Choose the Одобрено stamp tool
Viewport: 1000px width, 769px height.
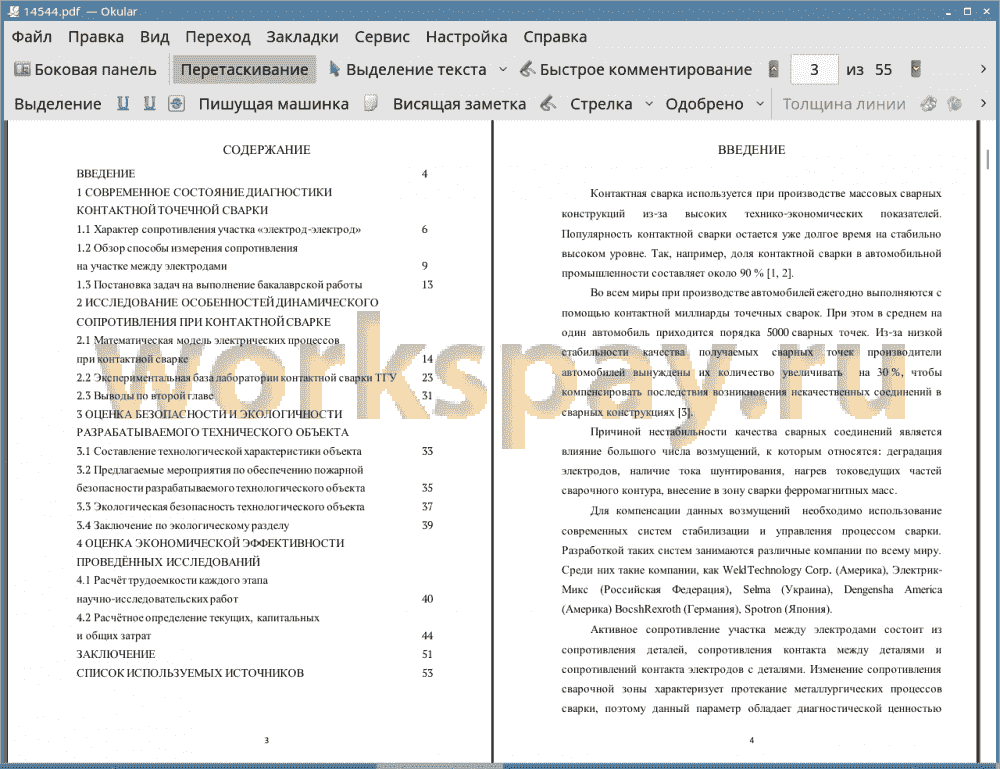point(704,104)
